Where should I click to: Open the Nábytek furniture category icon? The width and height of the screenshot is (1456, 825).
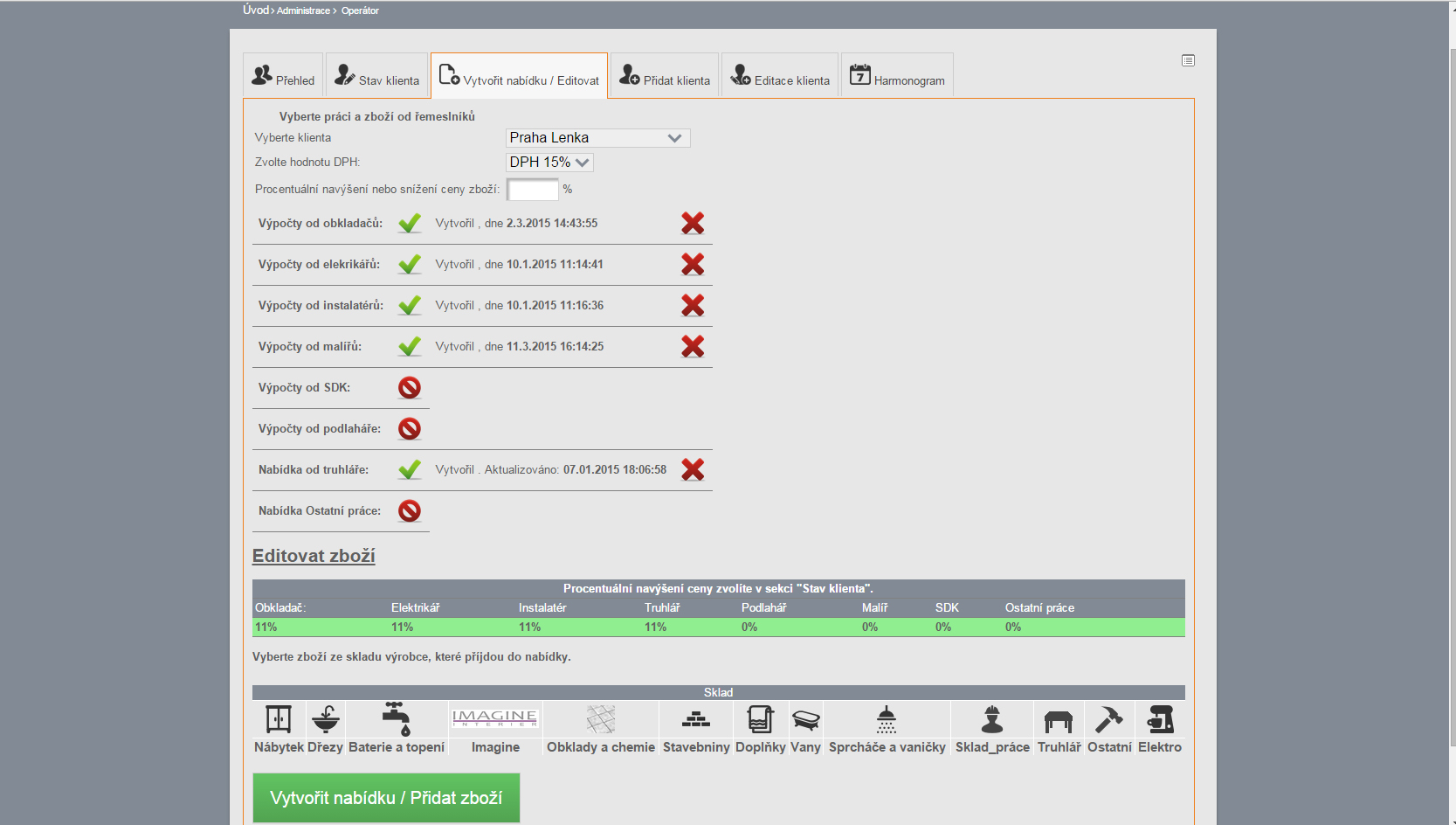(279, 719)
